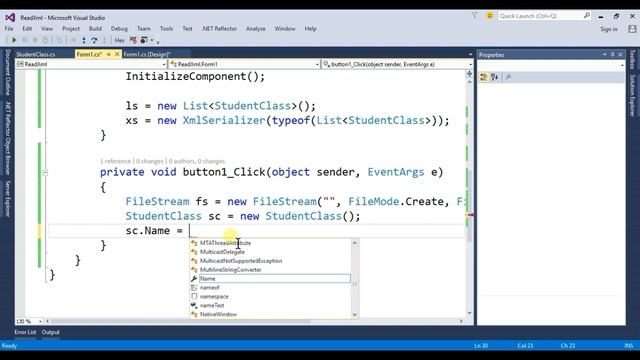Click Alphabetical sort in Properties panel

tap(495, 77)
